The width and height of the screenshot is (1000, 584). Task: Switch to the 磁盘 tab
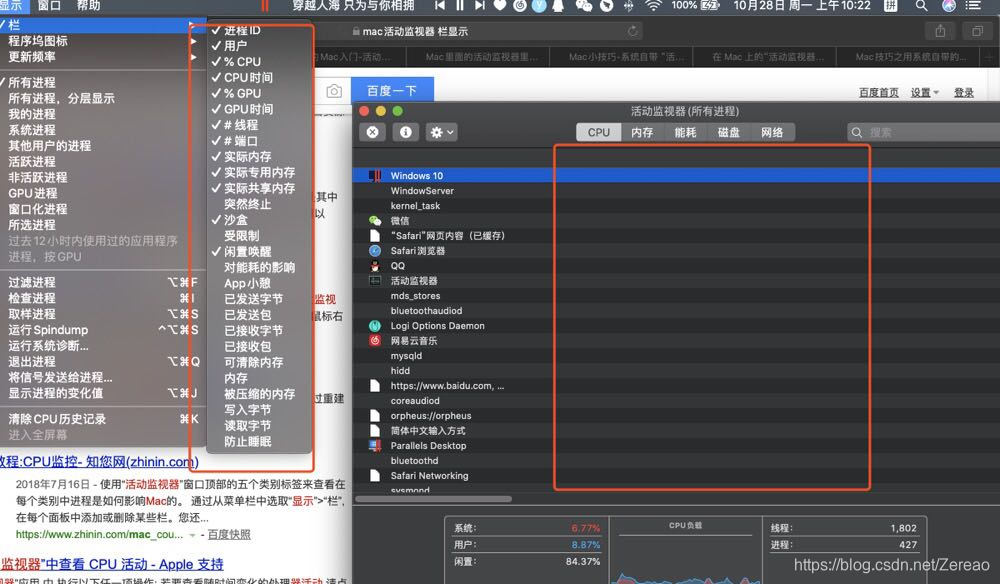pos(728,132)
